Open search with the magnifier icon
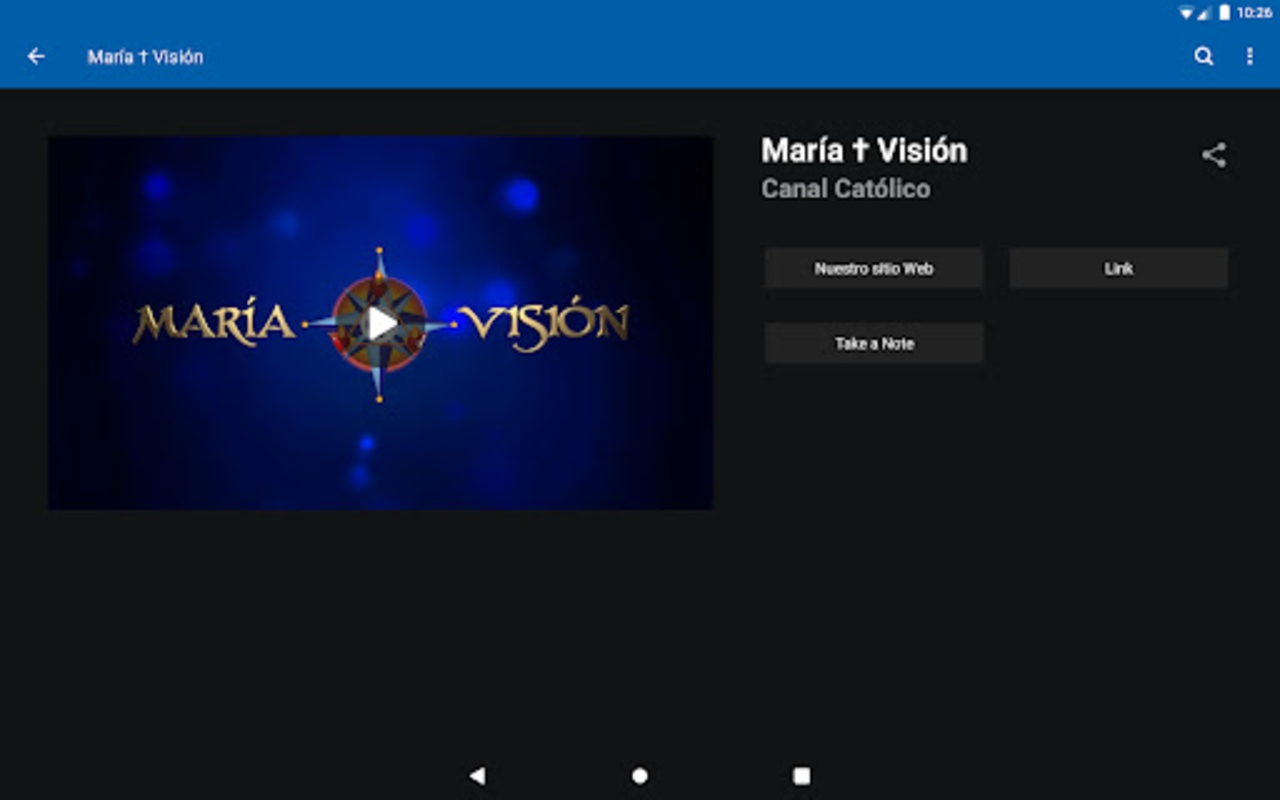The width and height of the screenshot is (1280, 800). [1204, 57]
